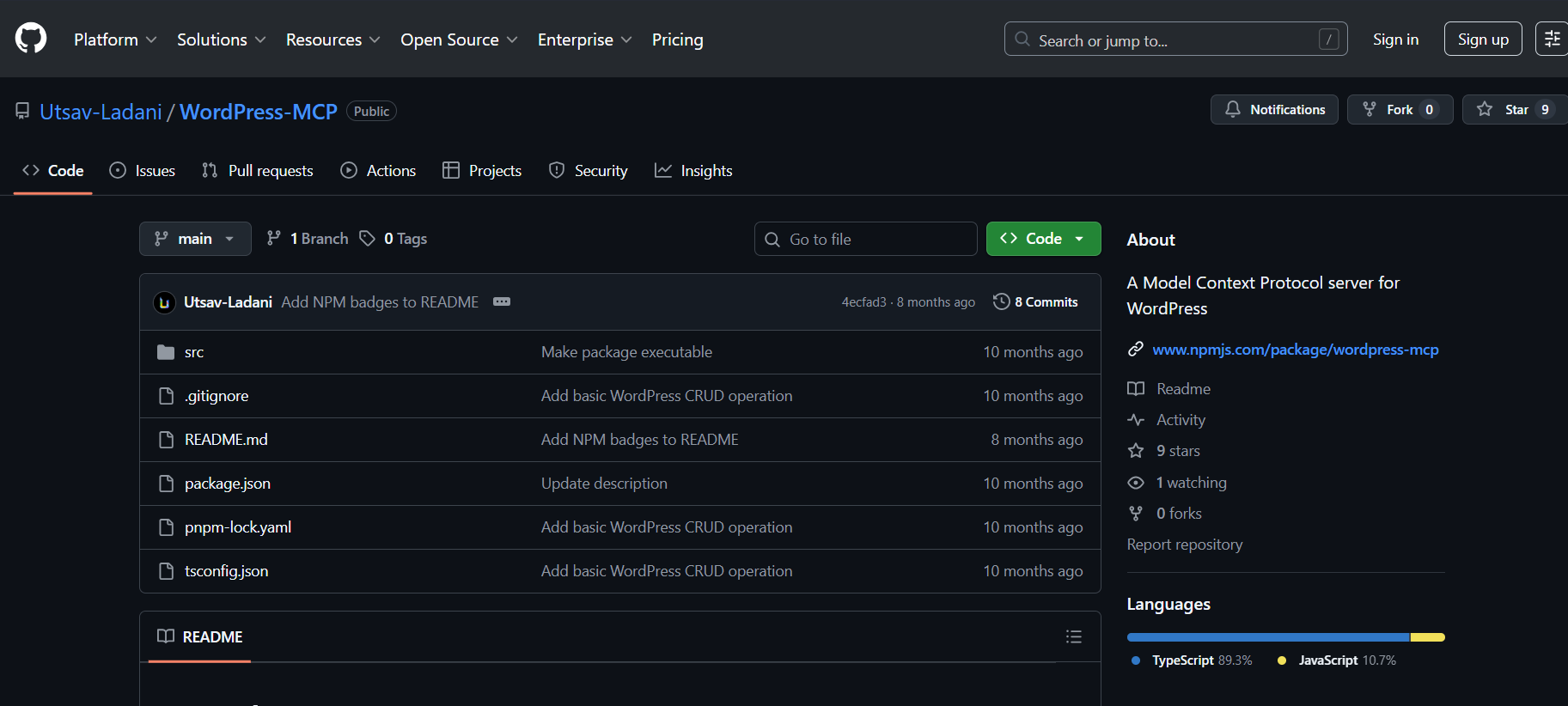Star the WordPress-MCP repository
The width and height of the screenshot is (1568, 706).
(x=1507, y=110)
